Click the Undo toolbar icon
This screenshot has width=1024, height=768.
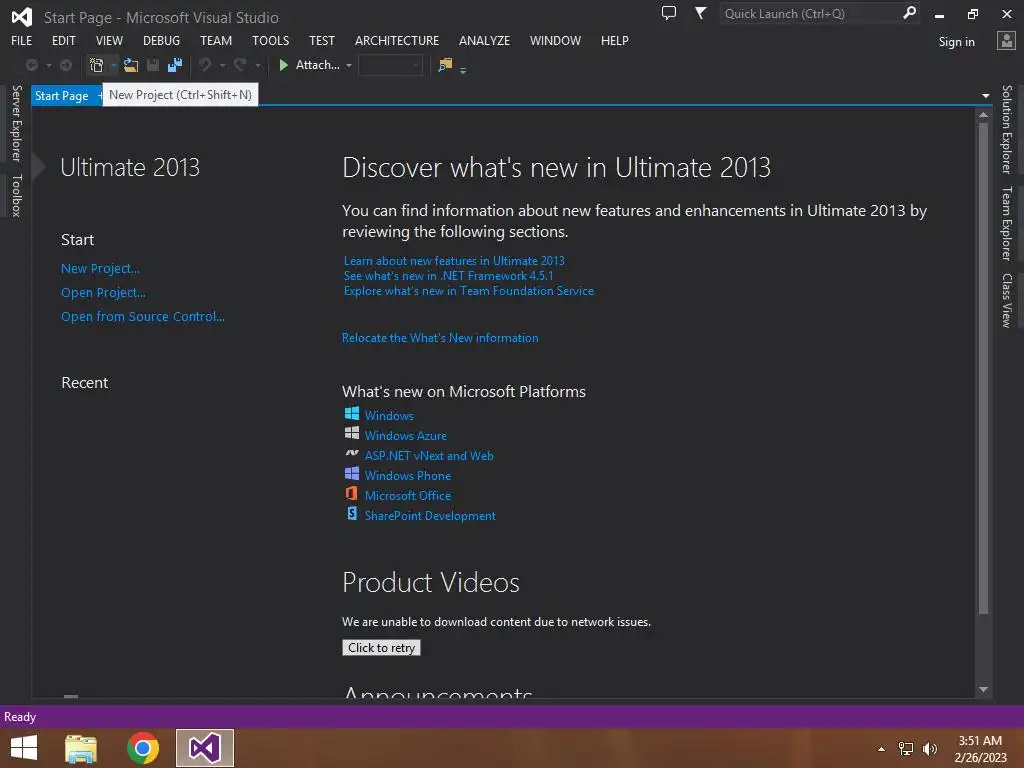point(205,65)
